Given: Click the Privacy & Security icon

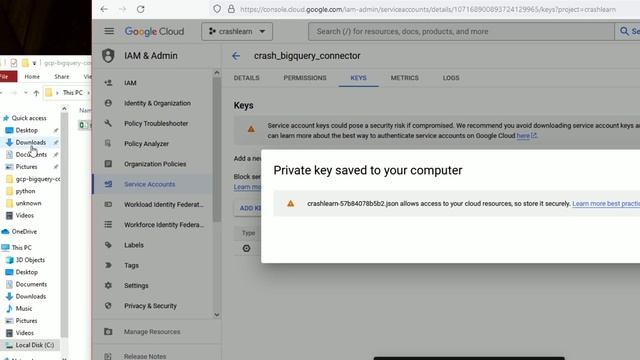Looking at the screenshot, I should [x=108, y=305].
